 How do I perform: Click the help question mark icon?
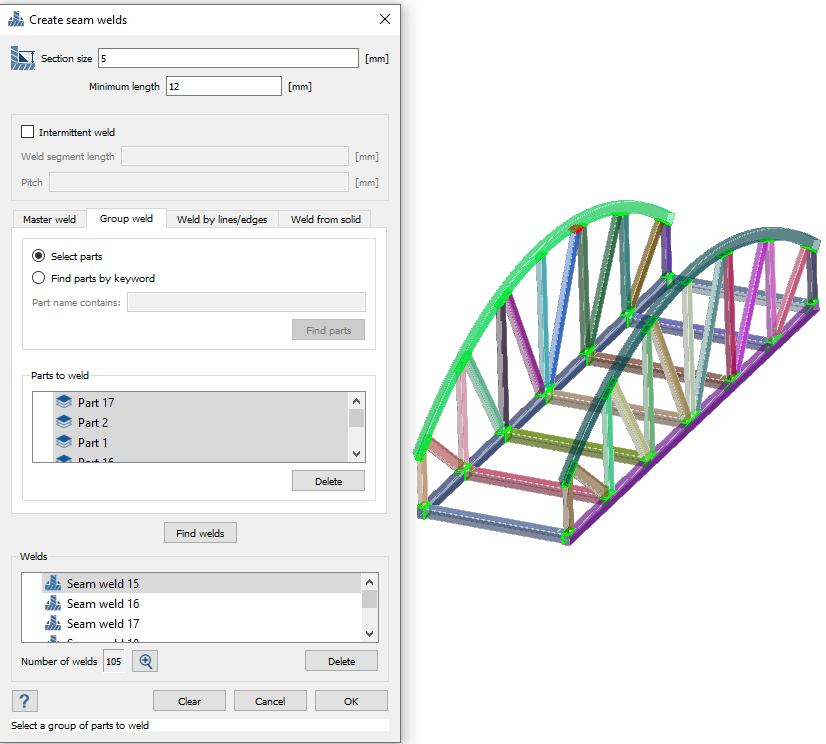(25, 701)
